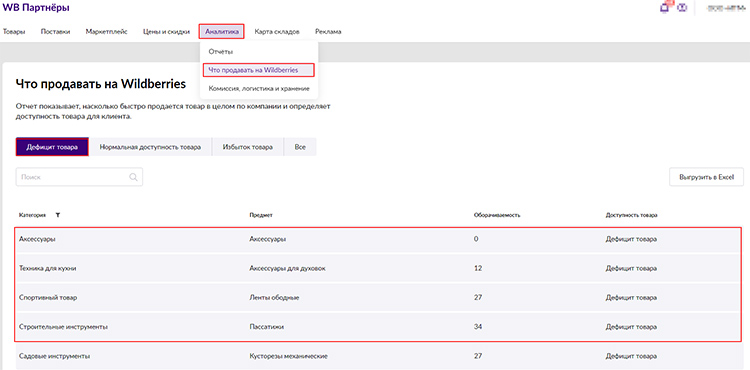This screenshot has width=750, height=370.
Task: Click the WB Партнёры logo
Action: coord(35,8)
